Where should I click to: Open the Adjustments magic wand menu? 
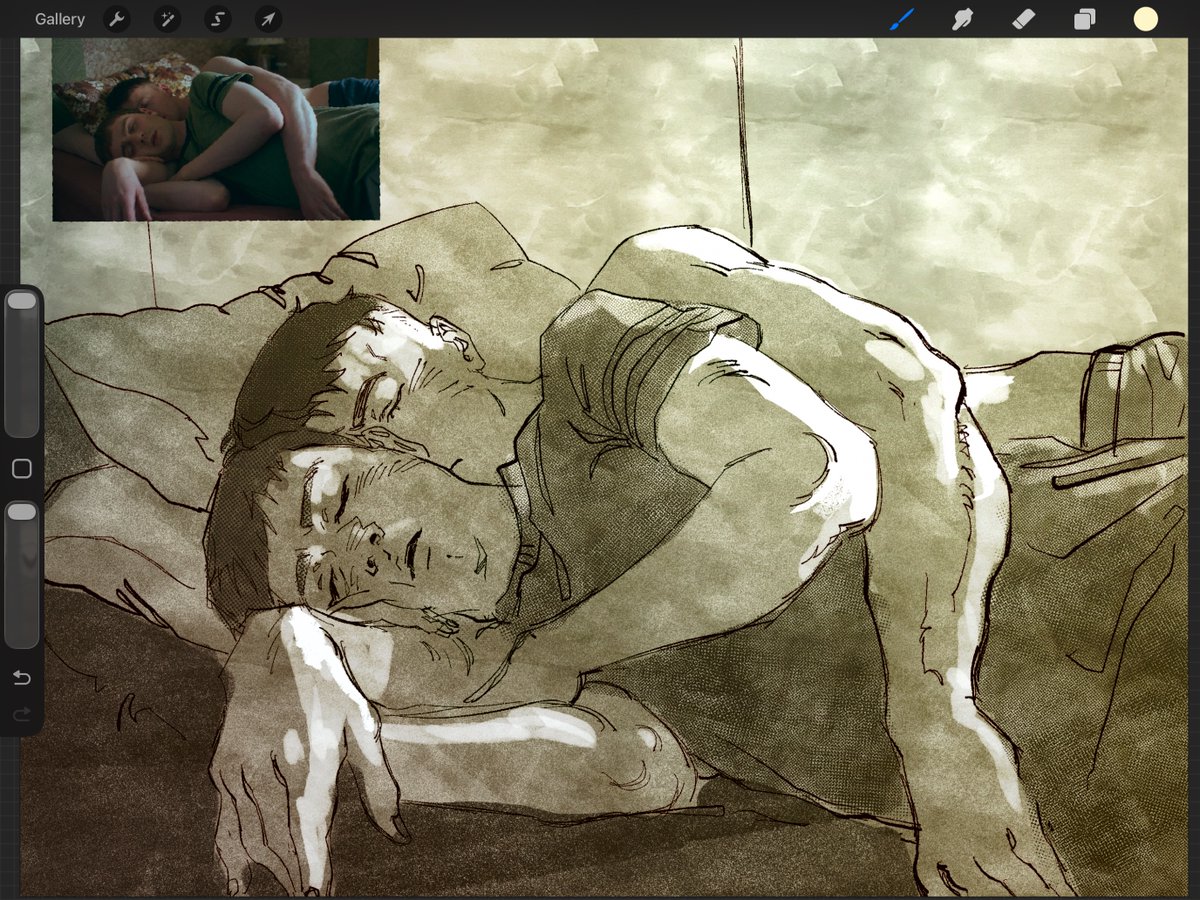point(167,19)
